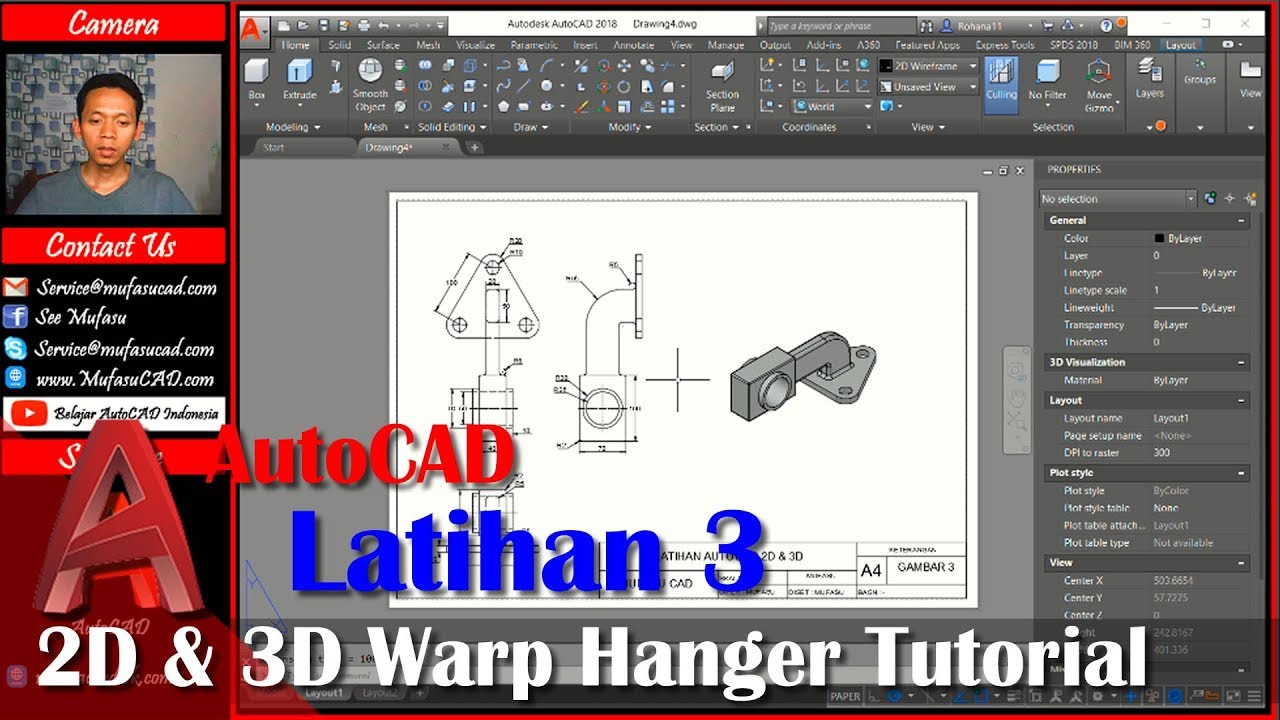Collapse the General section in Properties
Viewport: 1280px width, 720px height.
pos(1241,220)
